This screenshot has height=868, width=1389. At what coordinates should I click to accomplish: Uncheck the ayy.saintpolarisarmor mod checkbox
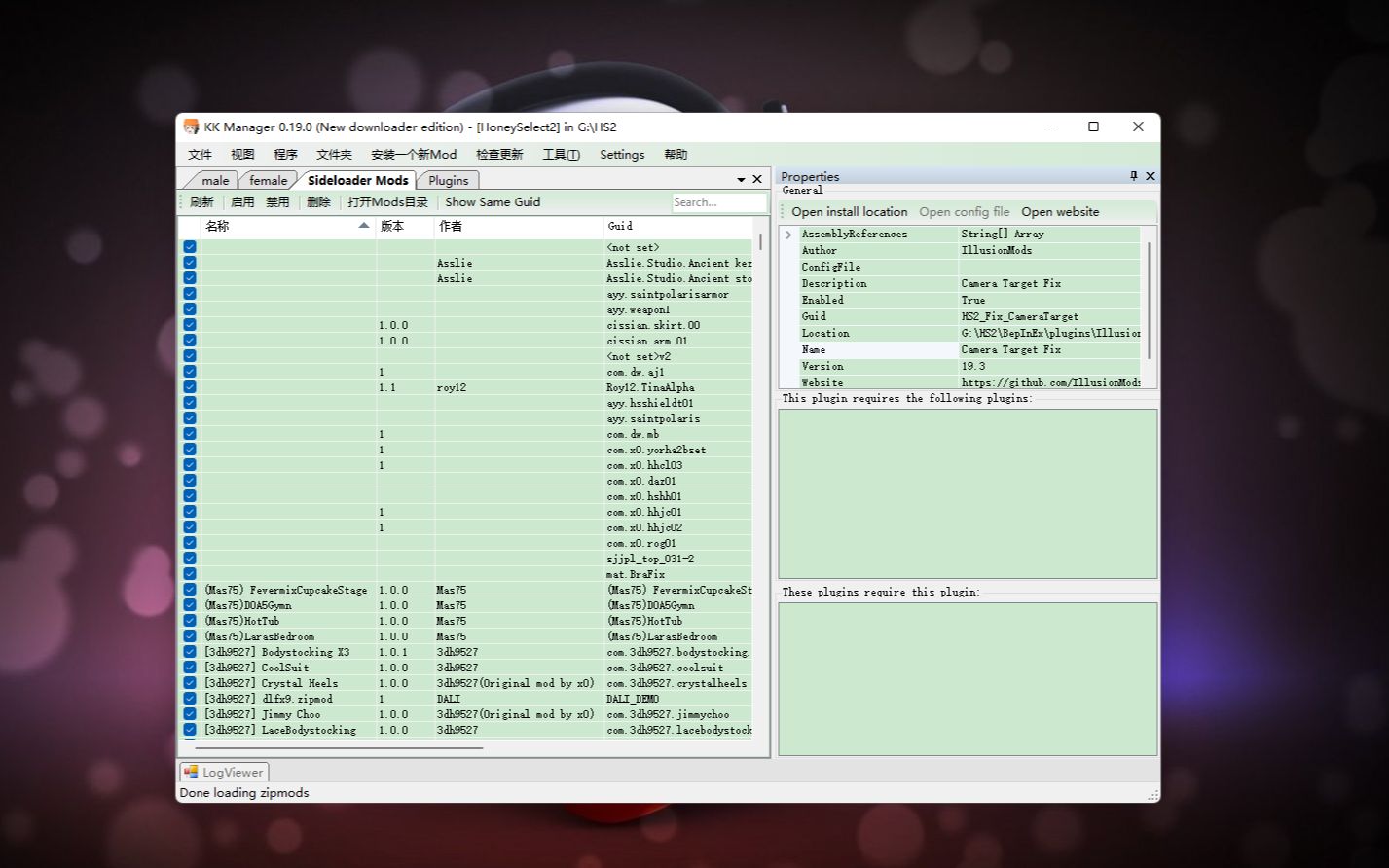click(190, 294)
